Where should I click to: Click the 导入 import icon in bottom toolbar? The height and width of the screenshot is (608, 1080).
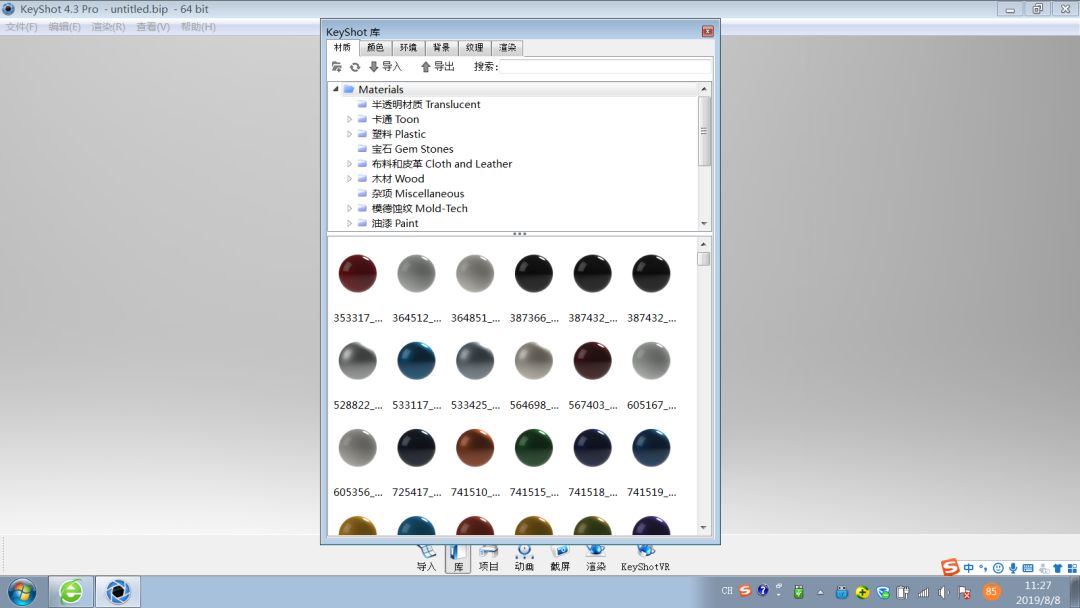tap(426, 558)
